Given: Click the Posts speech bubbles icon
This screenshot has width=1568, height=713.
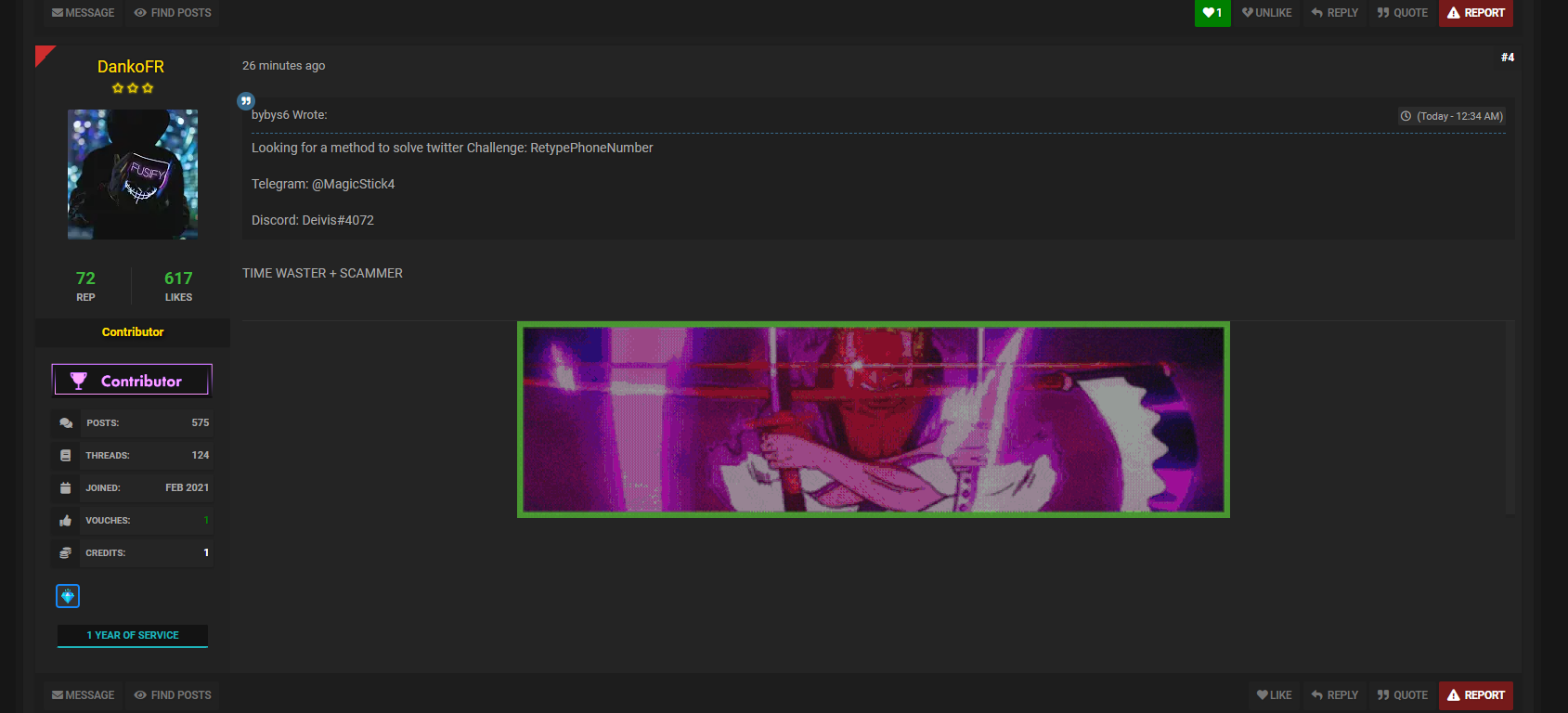Looking at the screenshot, I should pos(66,423).
